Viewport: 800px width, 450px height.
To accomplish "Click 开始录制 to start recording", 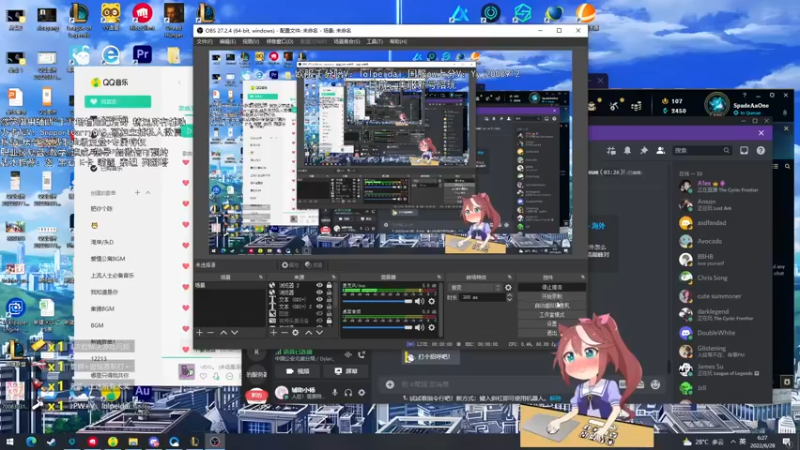I will pyautogui.click(x=552, y=296).
